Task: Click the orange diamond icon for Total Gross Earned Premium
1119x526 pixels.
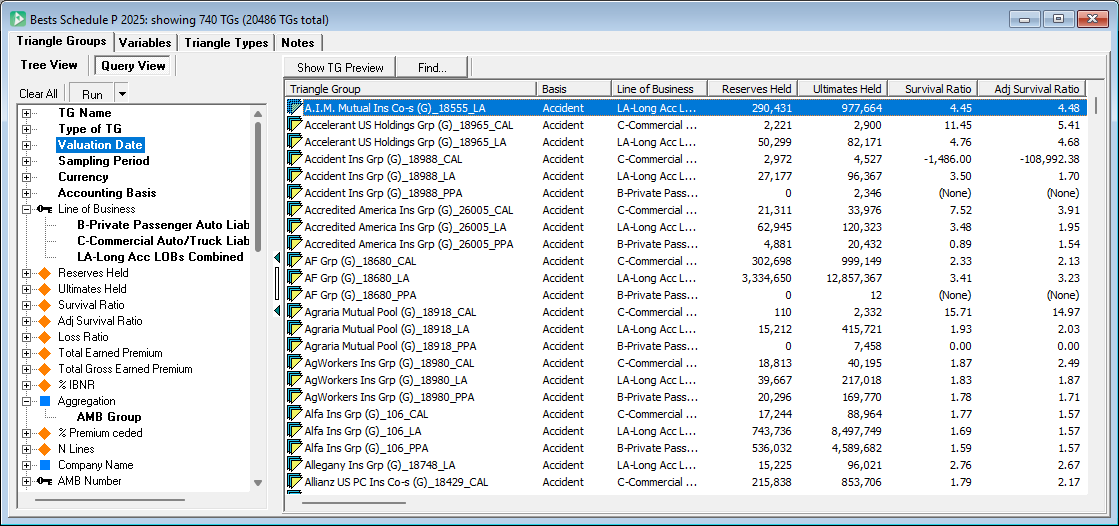Action: (45, 369)
